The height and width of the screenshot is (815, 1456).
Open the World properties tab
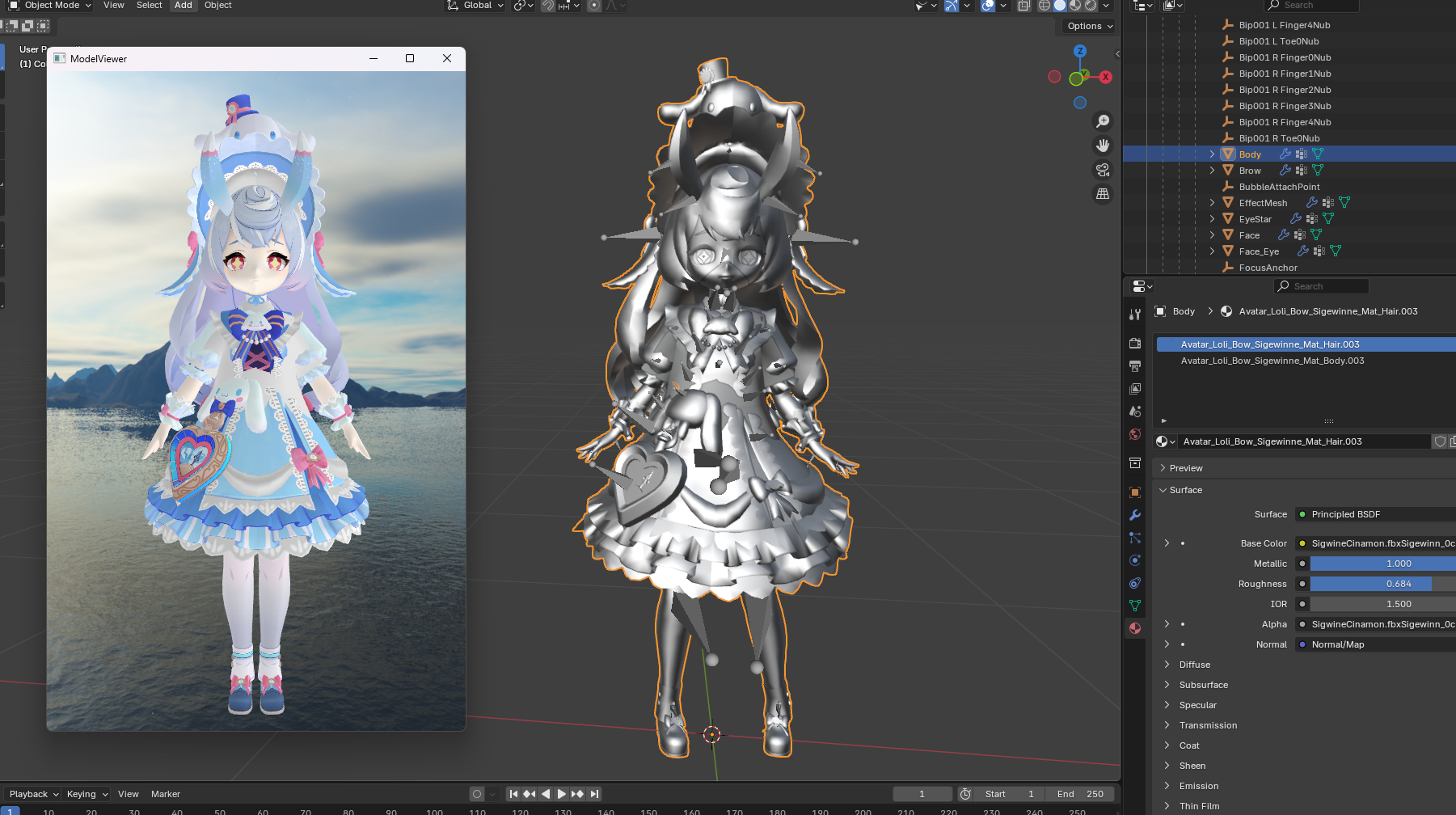point(1135,434)
